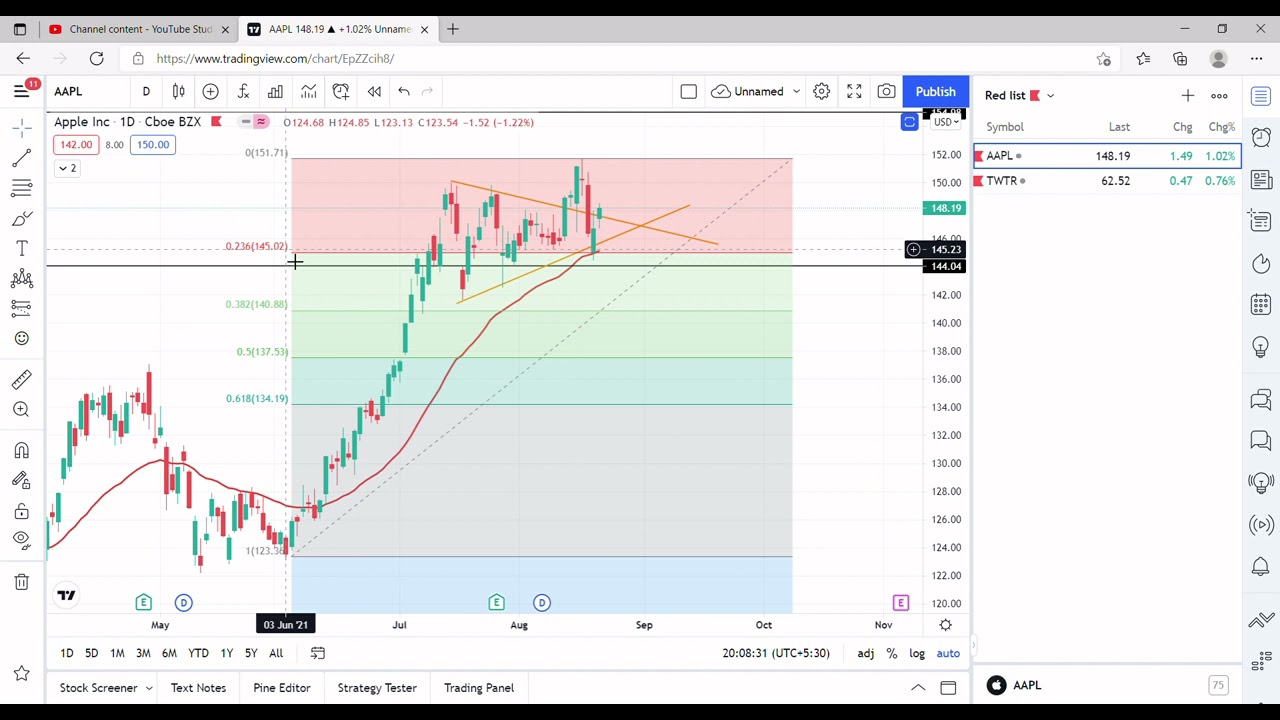Image resolution: width=1280 pixels, height=720 pixels.
Task: Open the Financials bar chart icon
Action: point(275,92)
